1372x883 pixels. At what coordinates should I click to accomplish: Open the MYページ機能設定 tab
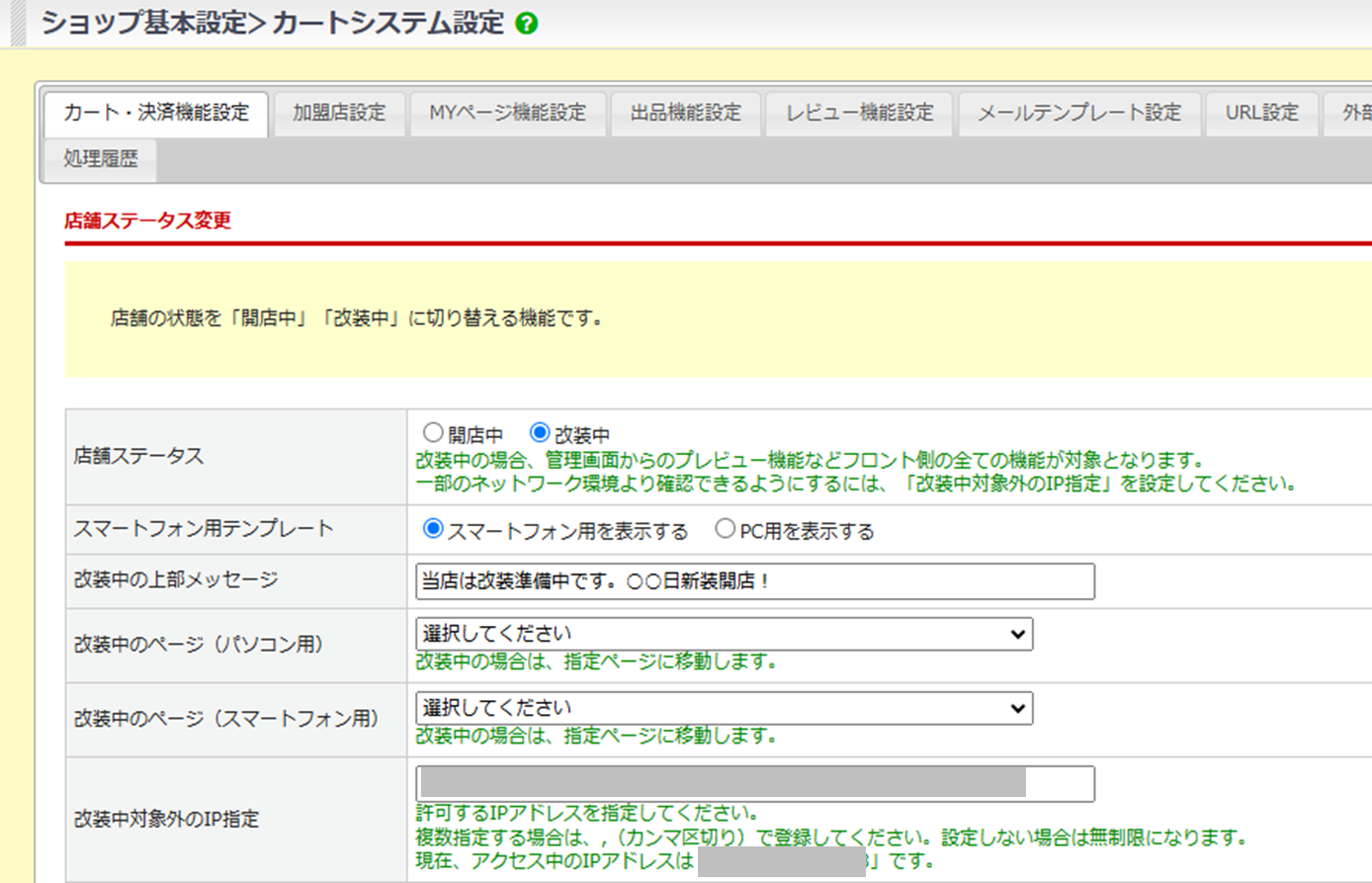(x=507, y=113)
